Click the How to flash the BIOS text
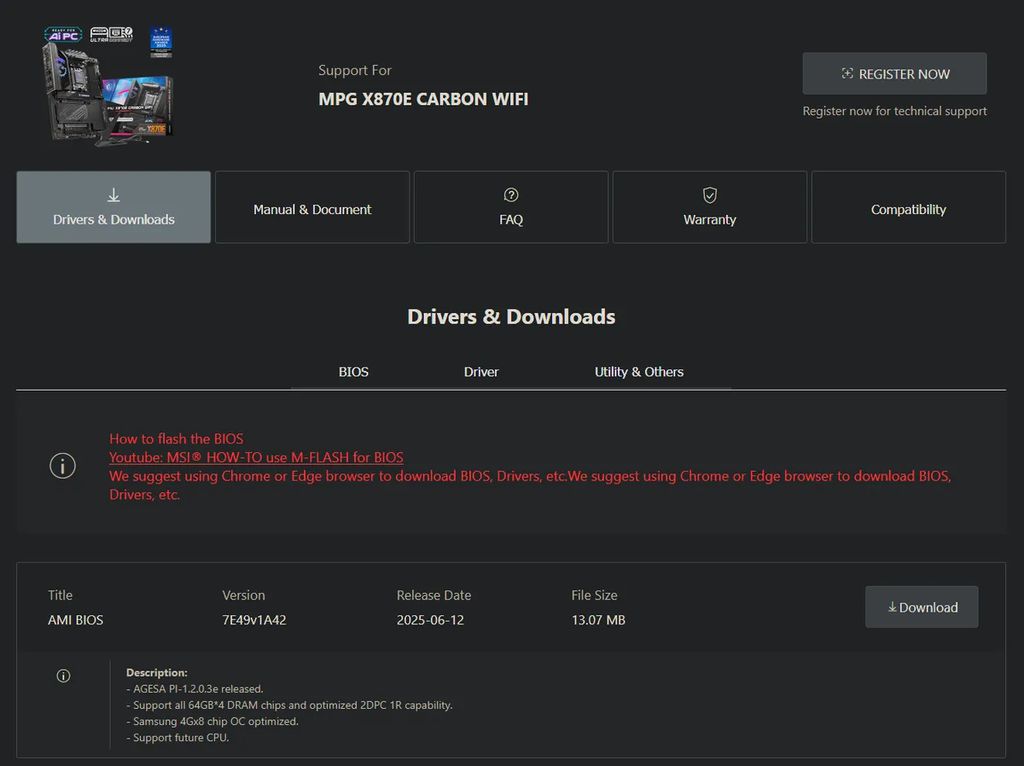This screenshot has width=1024, height=766. click(x=176, y=438)
